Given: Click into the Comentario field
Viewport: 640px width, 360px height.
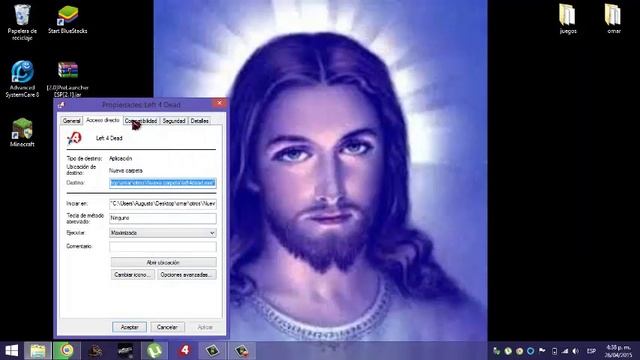Looking at the screenshot, I should tap(162, 246).
